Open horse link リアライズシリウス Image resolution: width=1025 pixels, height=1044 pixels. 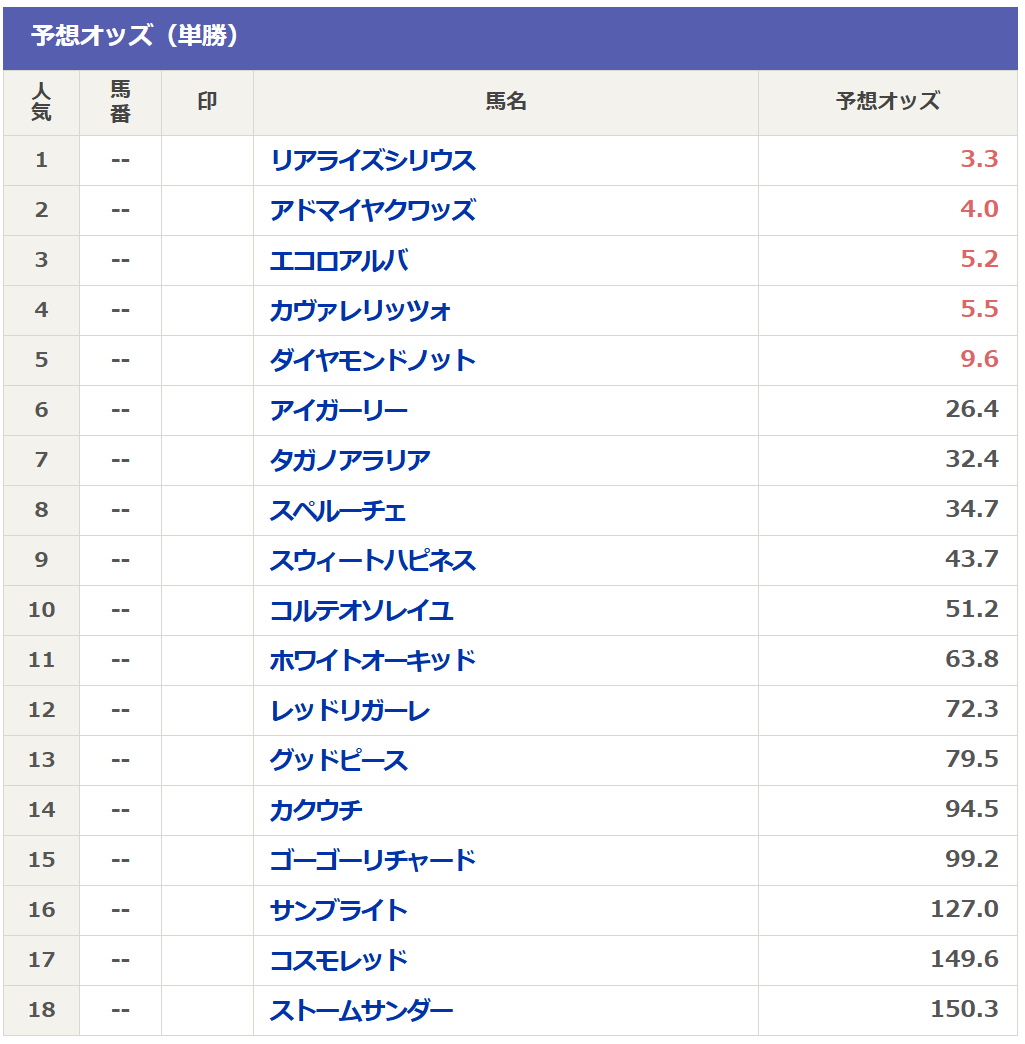click(x=372, y=161)
